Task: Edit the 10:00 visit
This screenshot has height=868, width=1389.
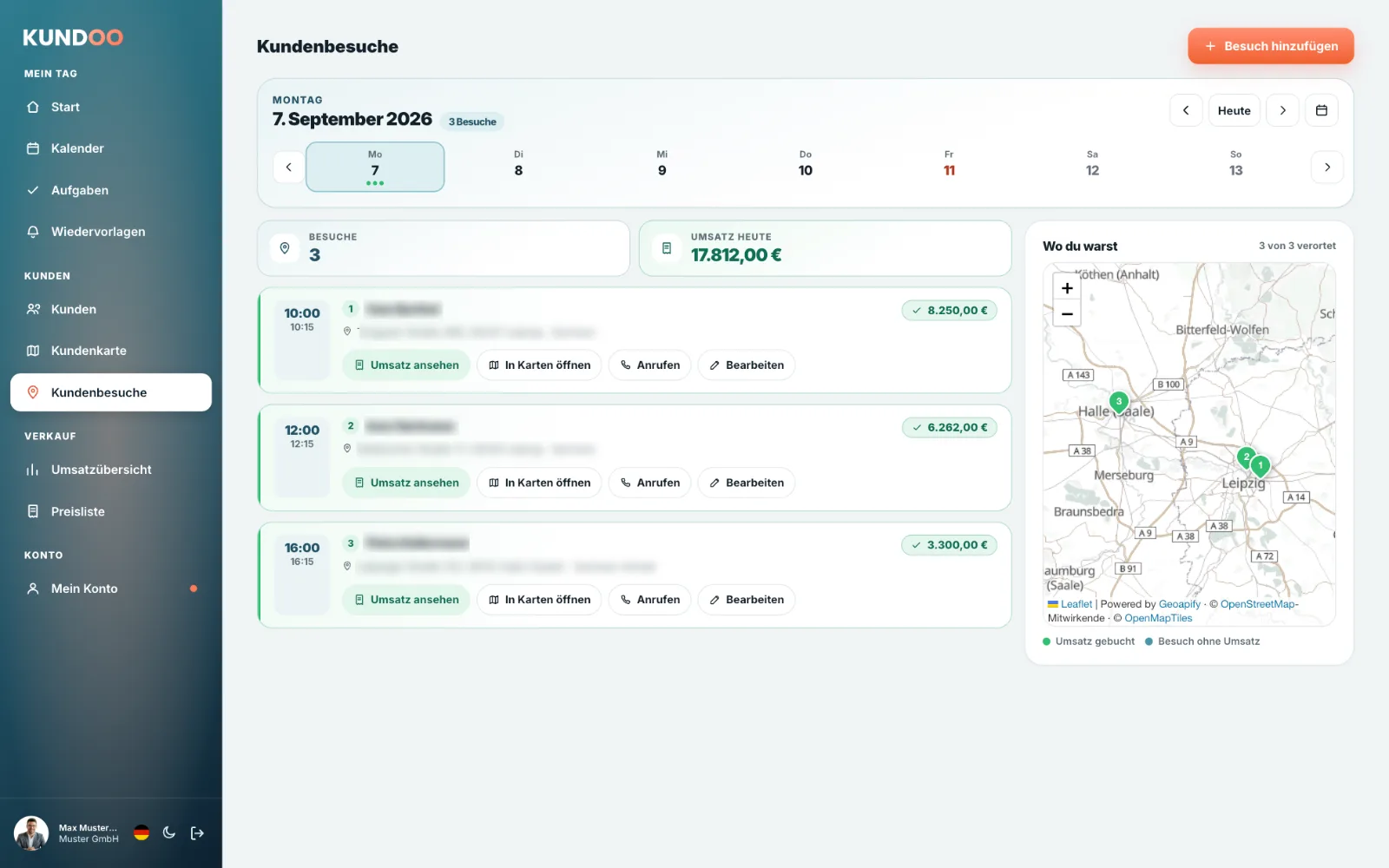Action: click(747, 365)
